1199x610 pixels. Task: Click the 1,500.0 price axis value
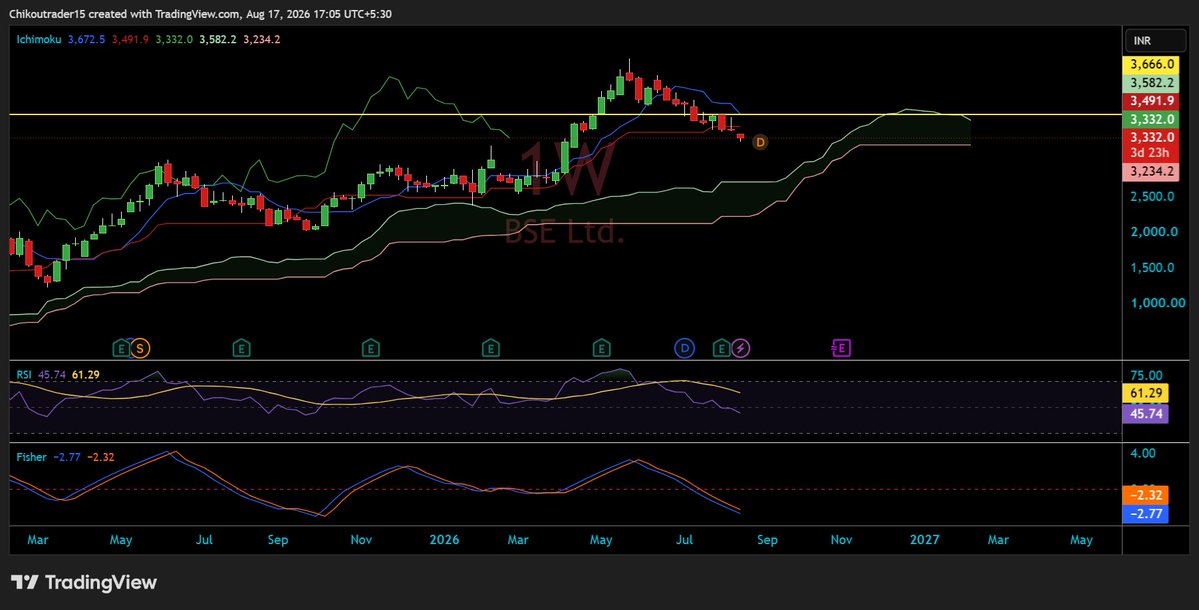click(1153, 268)
